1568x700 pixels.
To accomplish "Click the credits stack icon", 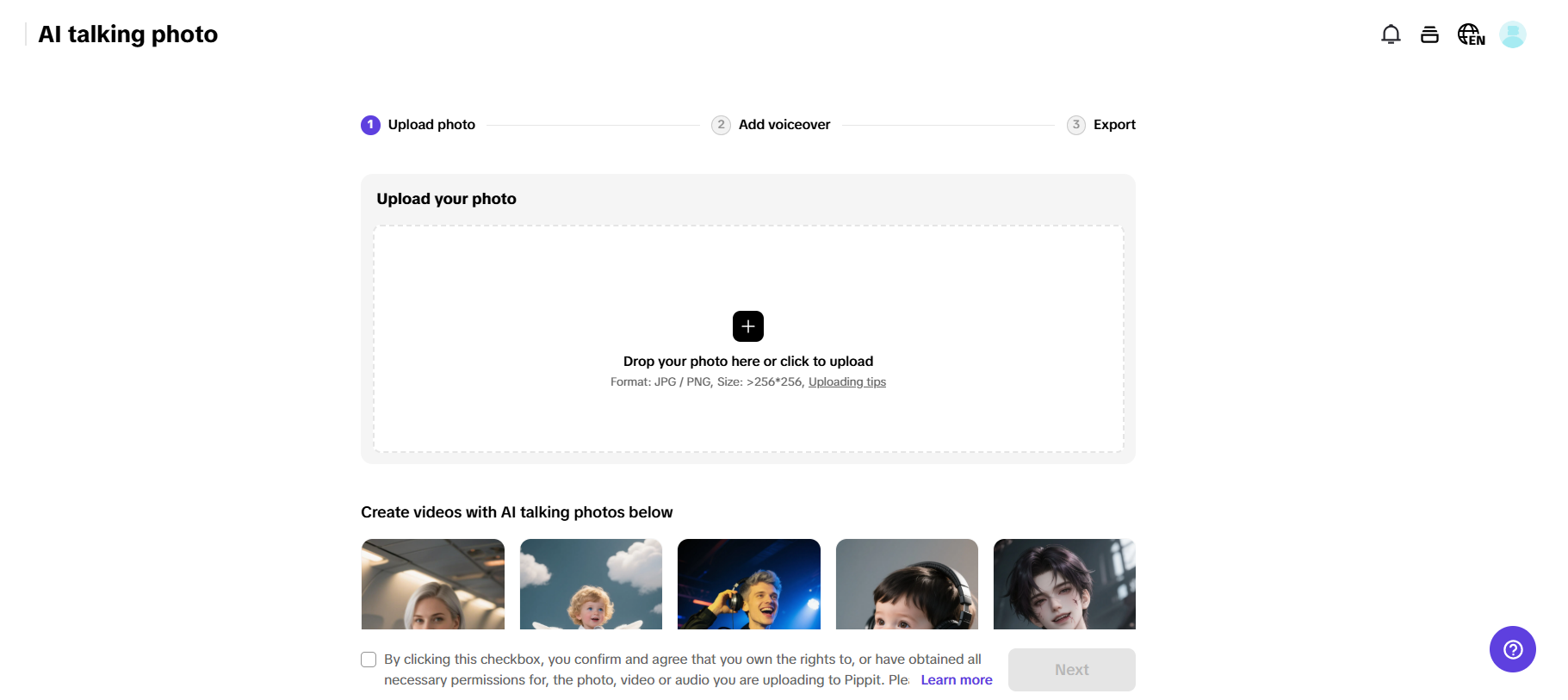I will [1429, 34].
